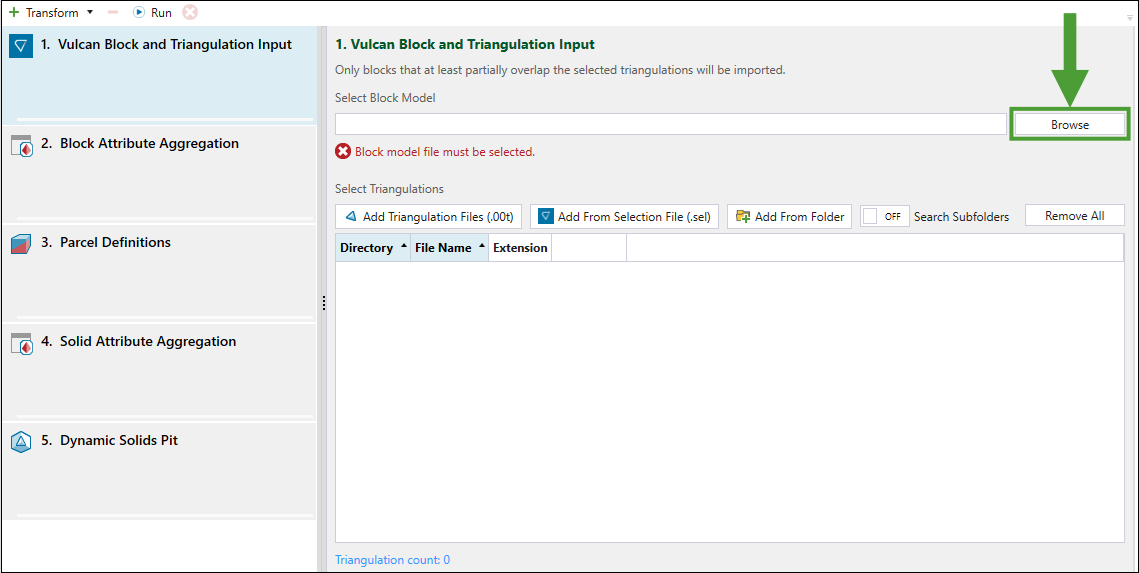
Task: Select step 3 Parcel Definitions
Action: click(x=159, y=273)
